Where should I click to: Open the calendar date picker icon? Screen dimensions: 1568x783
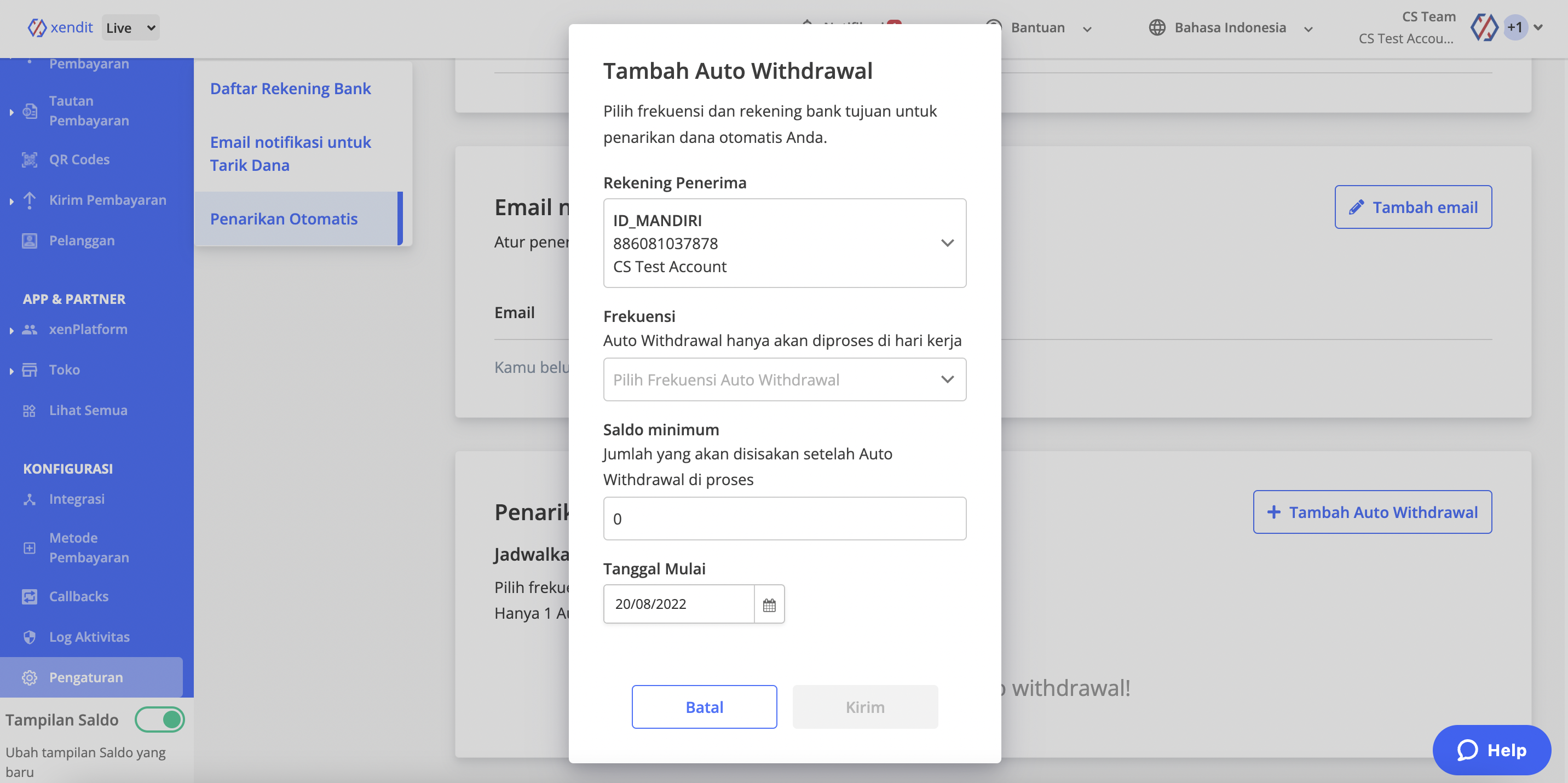click(769, 604)
